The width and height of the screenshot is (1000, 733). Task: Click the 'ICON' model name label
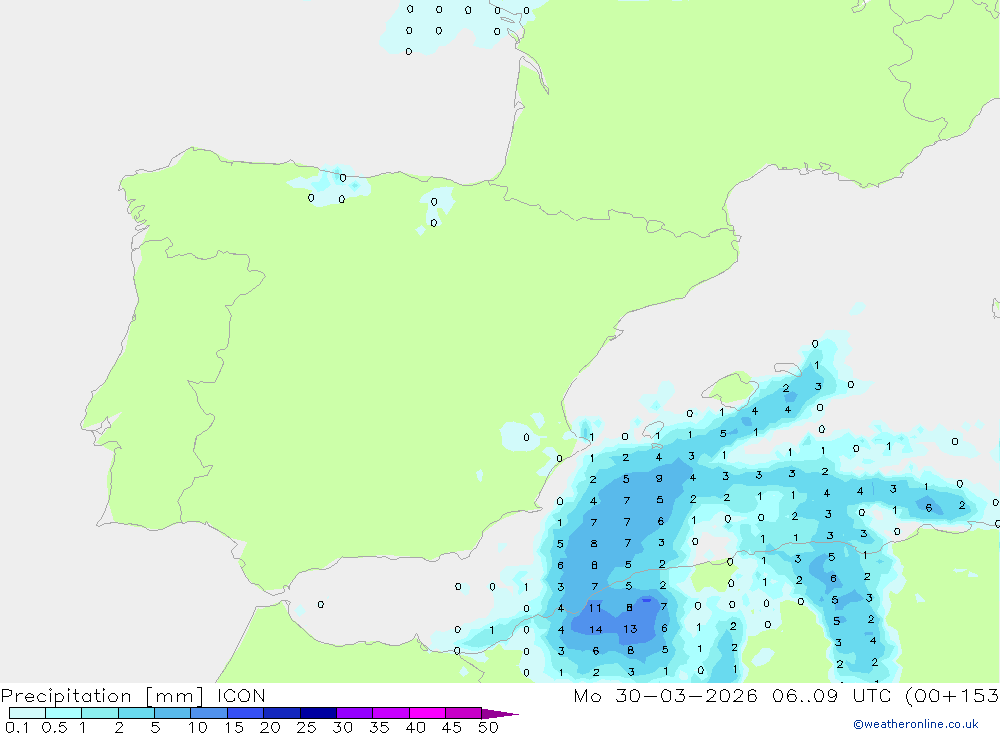[241, 696]
